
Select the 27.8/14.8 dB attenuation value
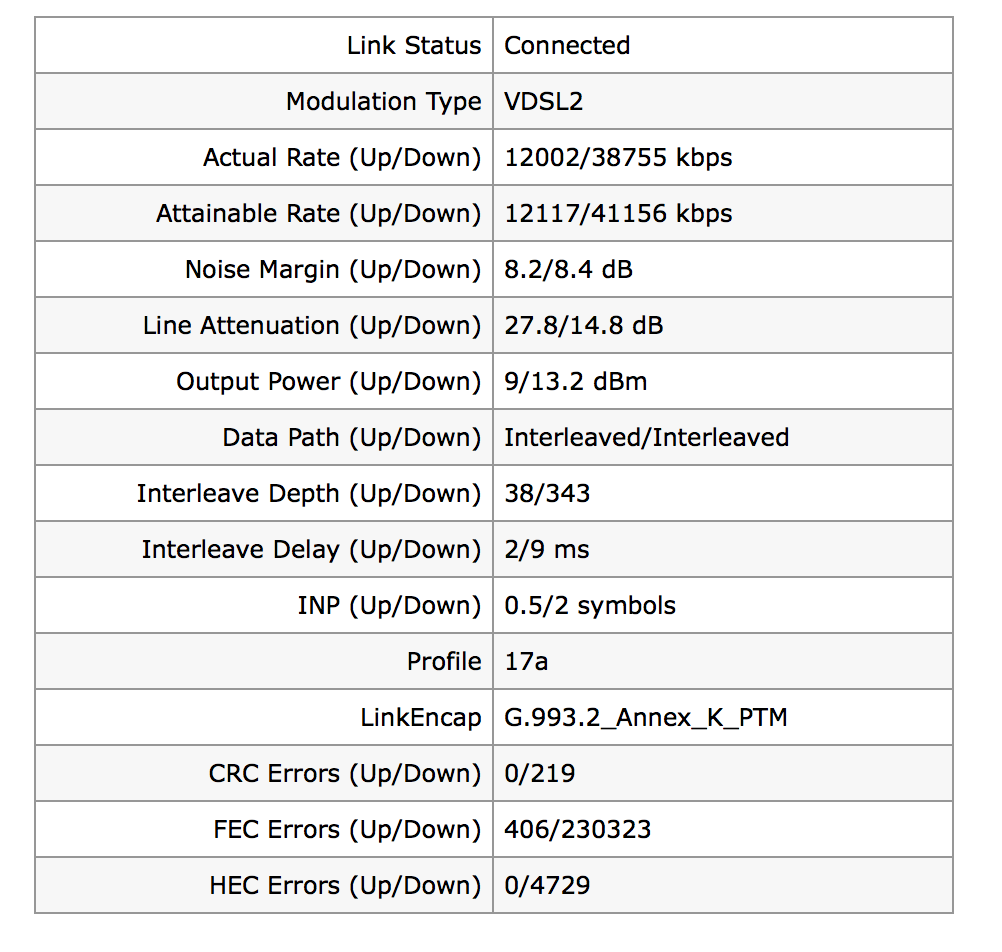[x=583, y=326]
